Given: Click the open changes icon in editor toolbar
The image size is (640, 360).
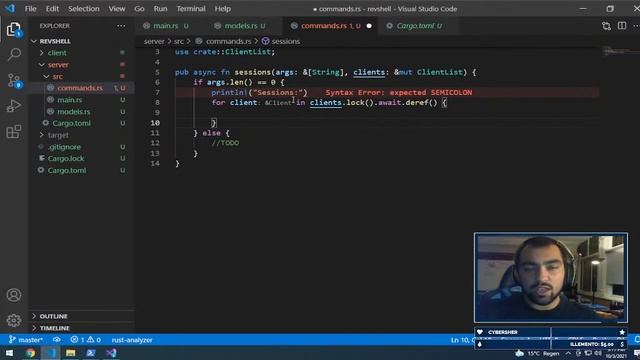Looking at the screenshot, I should pos(606,26).
